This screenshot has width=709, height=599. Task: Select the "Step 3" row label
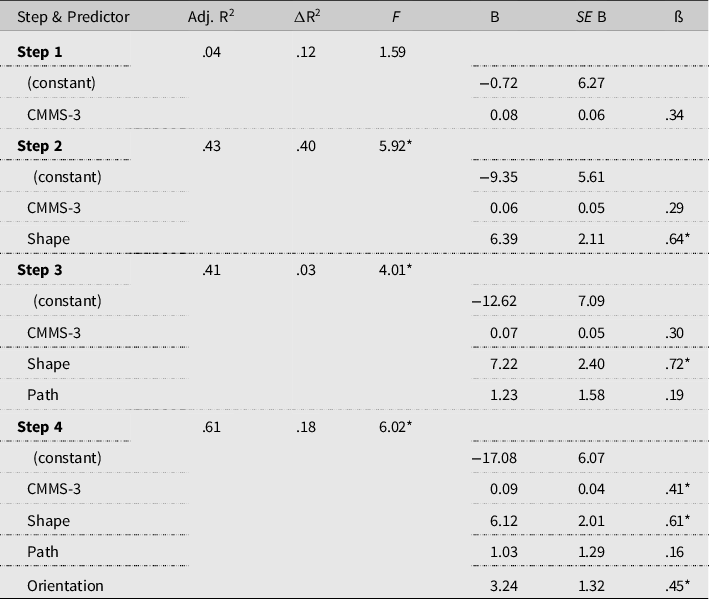pos(40,269)
